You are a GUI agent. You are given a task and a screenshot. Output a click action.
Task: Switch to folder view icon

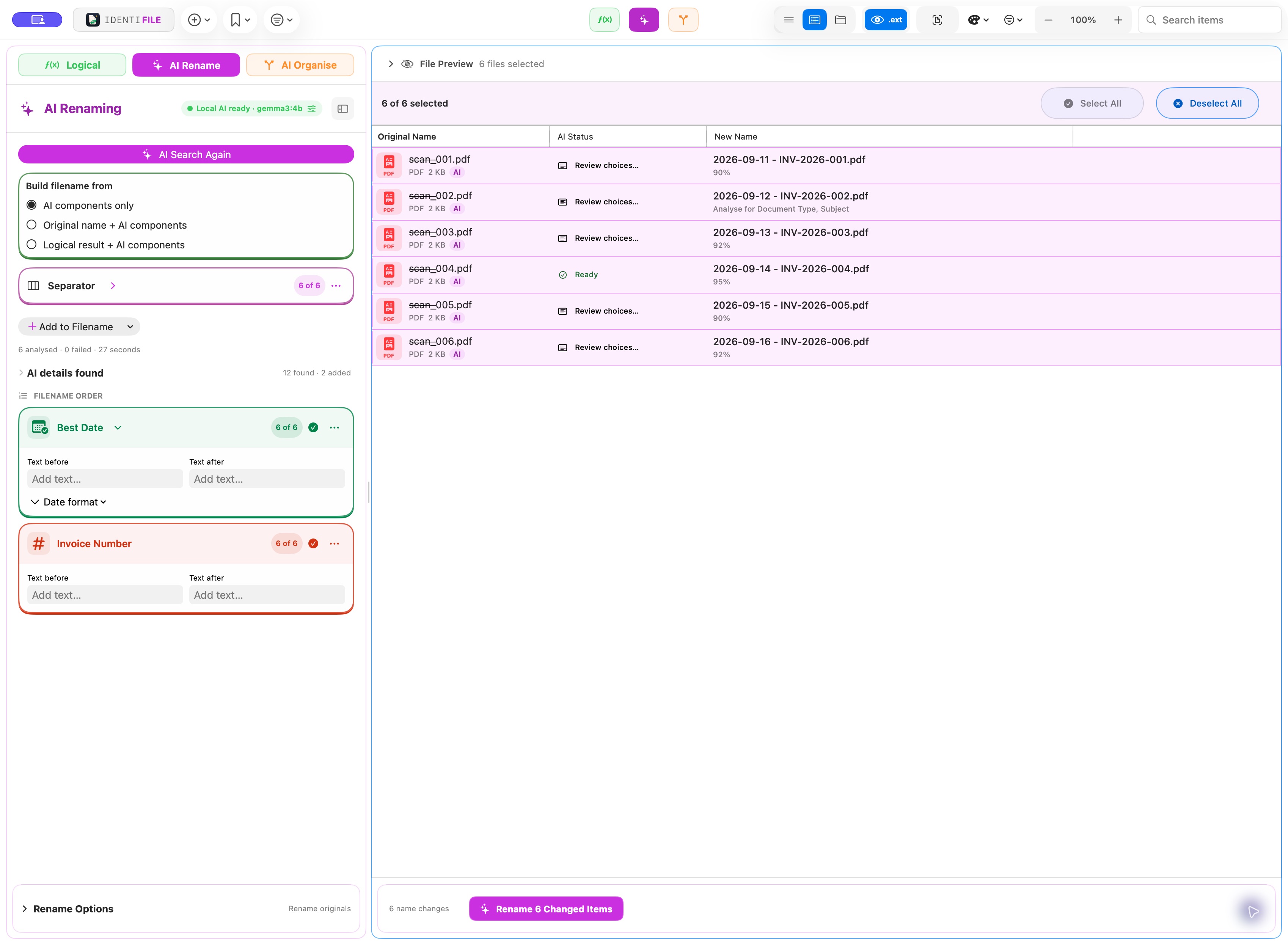coord(840,20)
